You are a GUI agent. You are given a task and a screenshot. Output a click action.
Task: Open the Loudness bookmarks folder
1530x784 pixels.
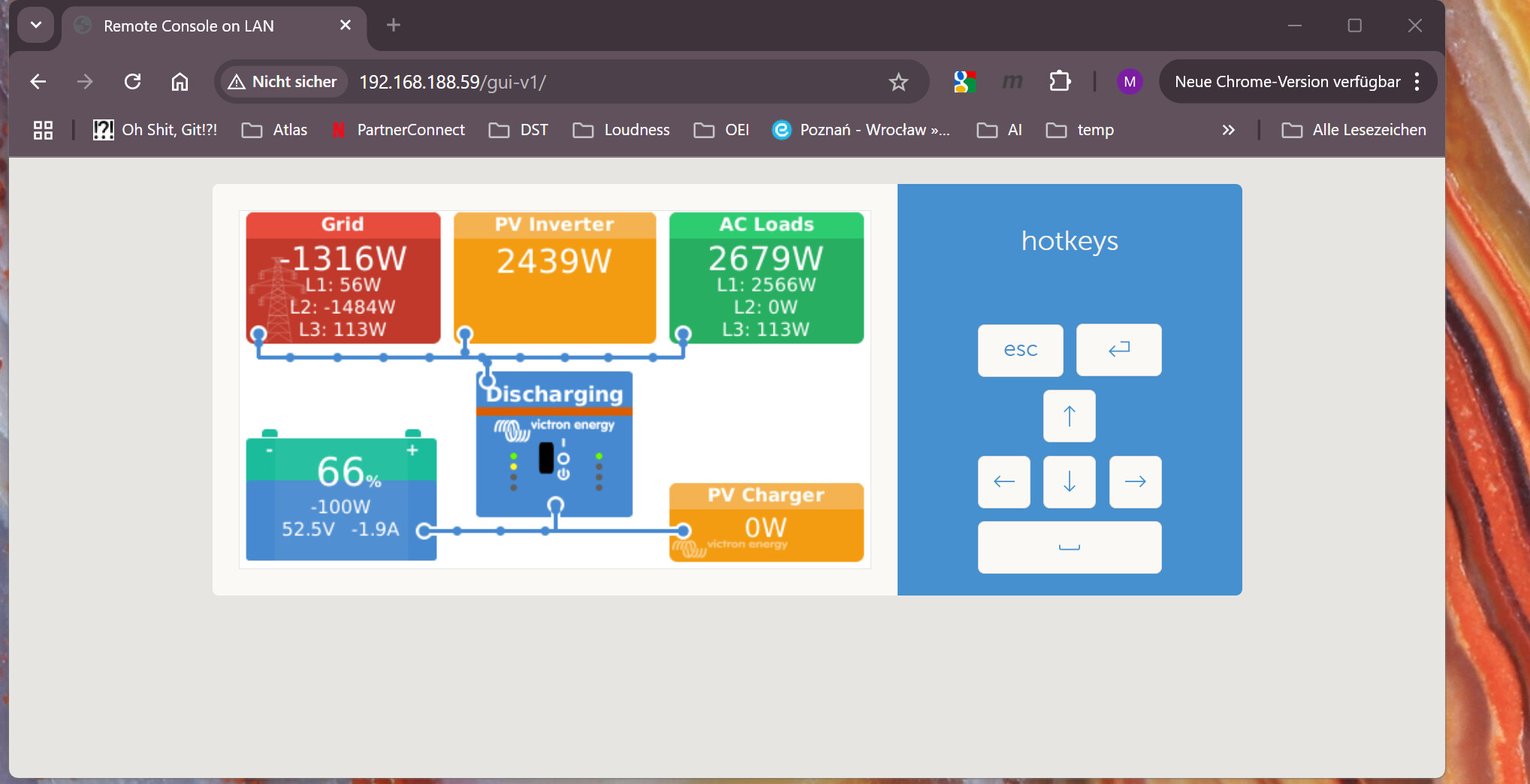coord(622,130)
